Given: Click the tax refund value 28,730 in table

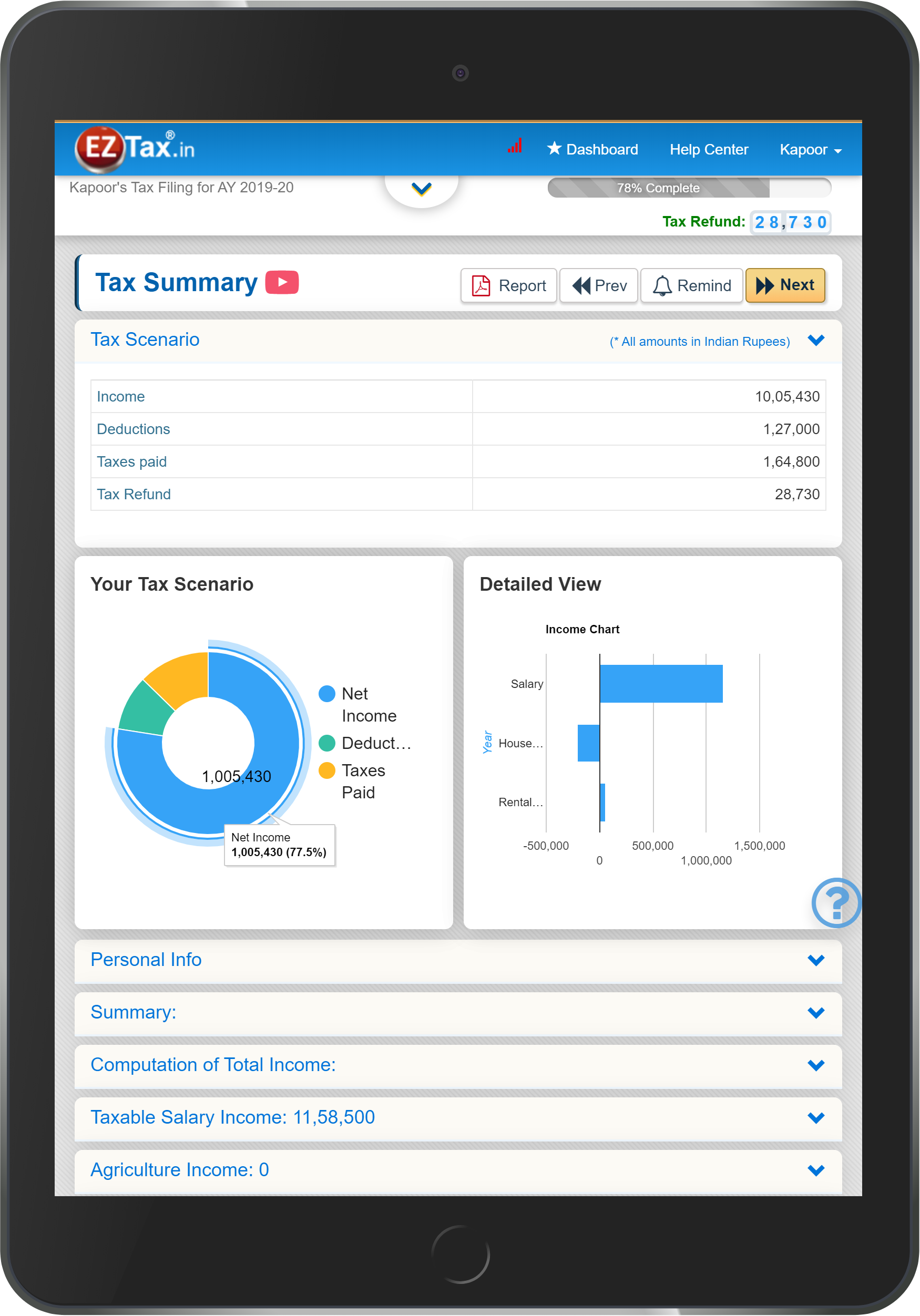Looking at the screenshot, I should click(798, 495).
